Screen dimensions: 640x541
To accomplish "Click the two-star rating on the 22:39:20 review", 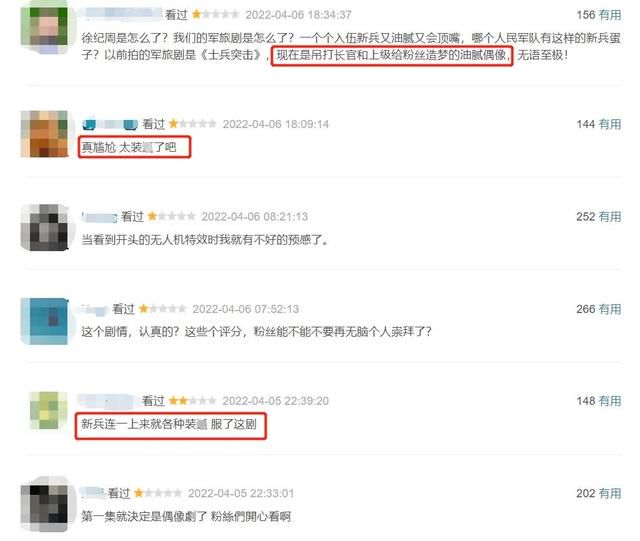I will pyautogui.click(x=192, y=401).
